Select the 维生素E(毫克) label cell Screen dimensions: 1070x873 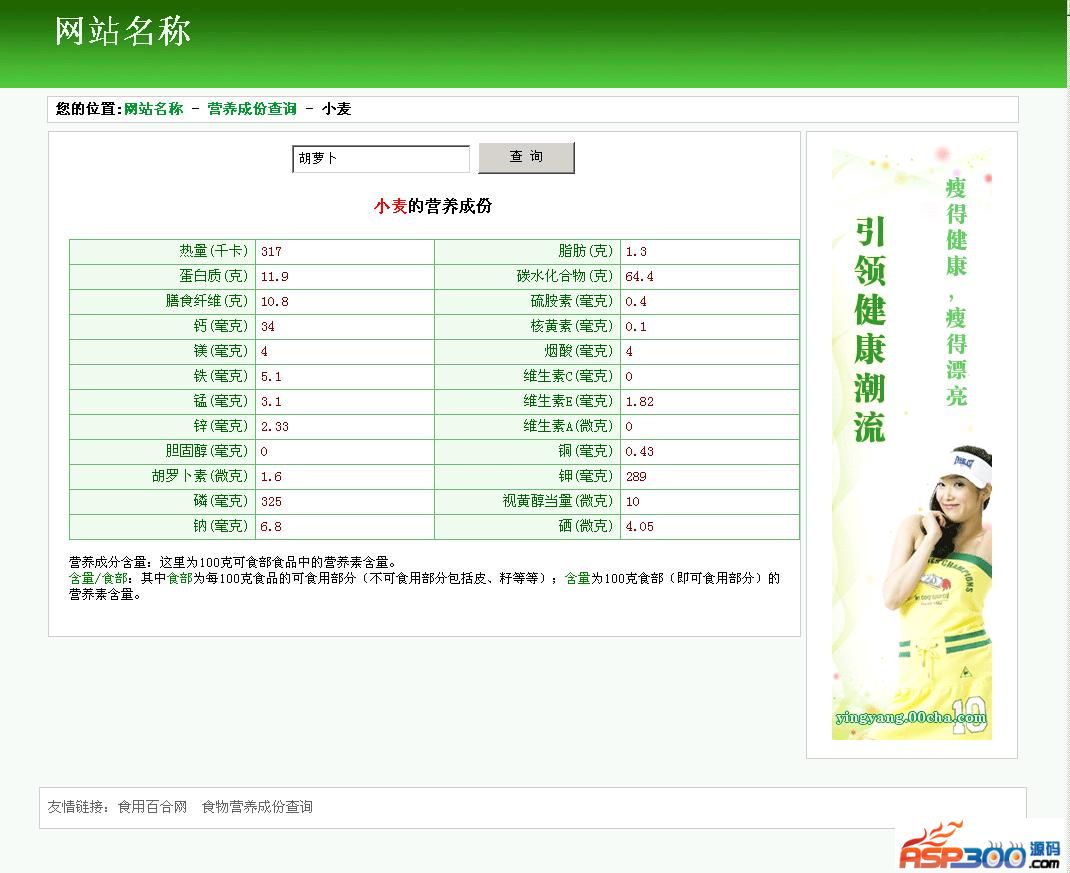pyautogui.click(x=527, y=401)
